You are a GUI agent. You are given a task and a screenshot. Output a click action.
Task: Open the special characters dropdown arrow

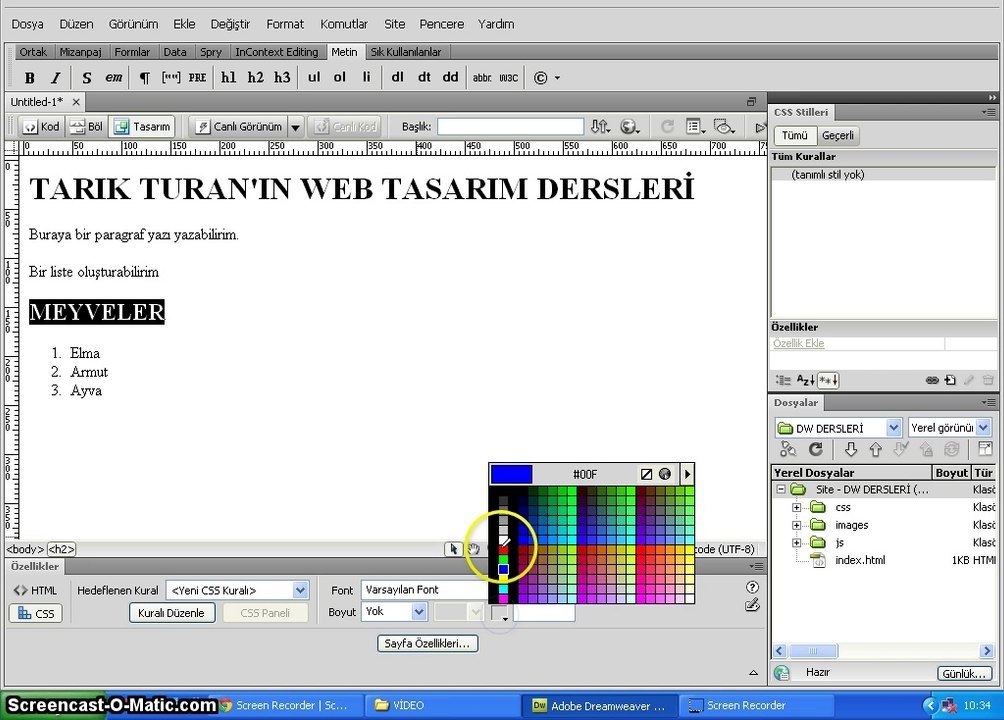(x=557, y=78)
